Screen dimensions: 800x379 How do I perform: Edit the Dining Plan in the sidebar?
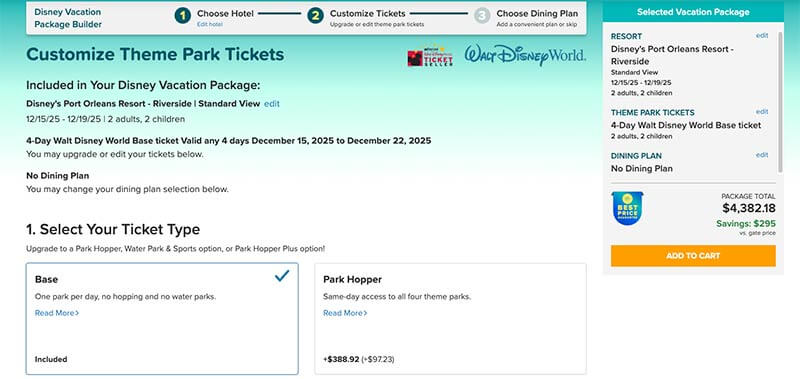tap(762, 155)
